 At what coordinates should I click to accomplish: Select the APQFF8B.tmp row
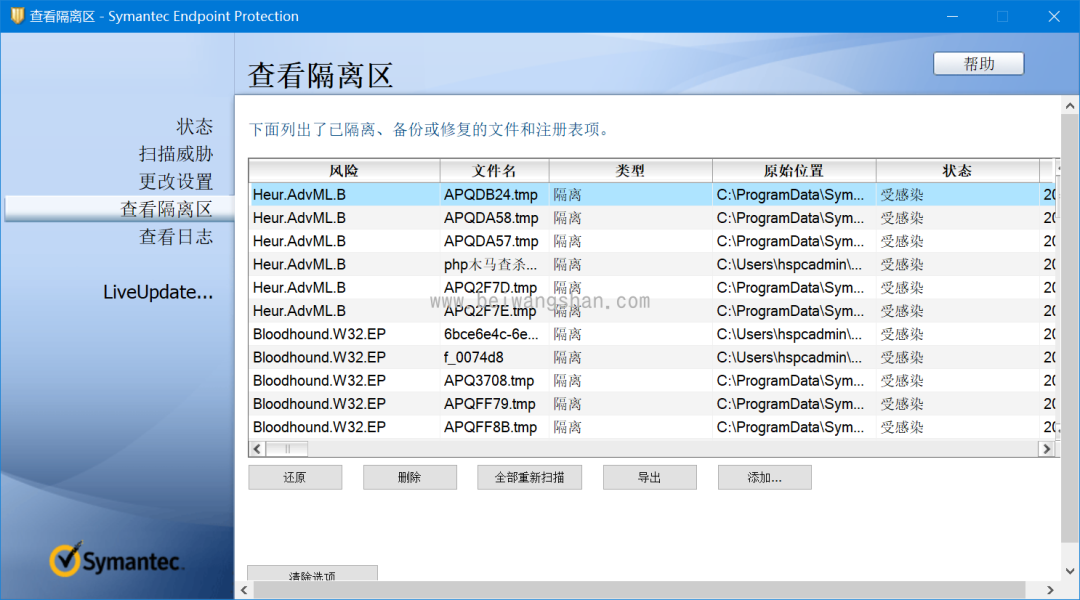(651, 427)
